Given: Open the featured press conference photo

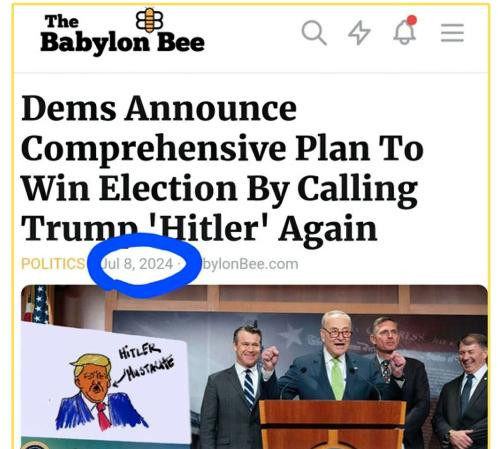Looking at the screenshot, I should pos(254,367).
